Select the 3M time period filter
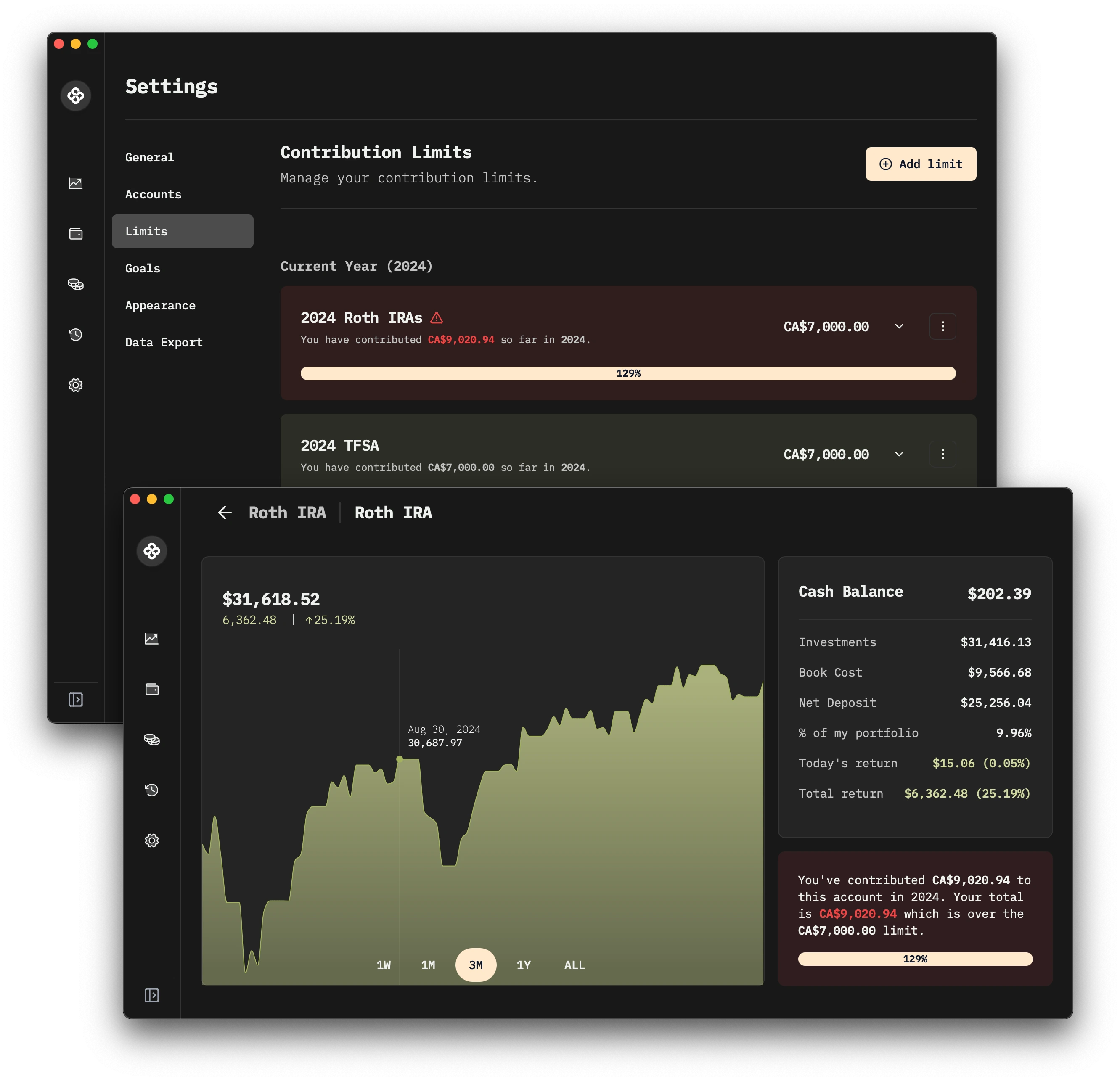Viewport: 1120px width, 1081px height. (x=476, y=964)
